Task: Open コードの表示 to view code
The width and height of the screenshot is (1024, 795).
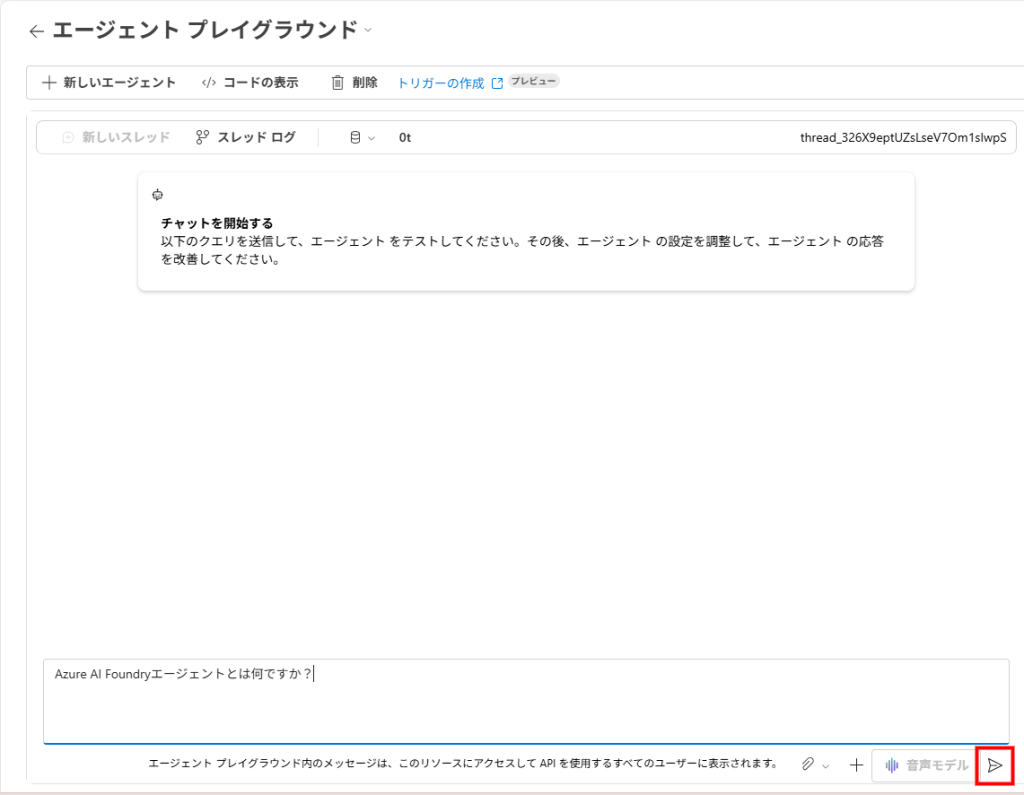Action: (250, 83)
